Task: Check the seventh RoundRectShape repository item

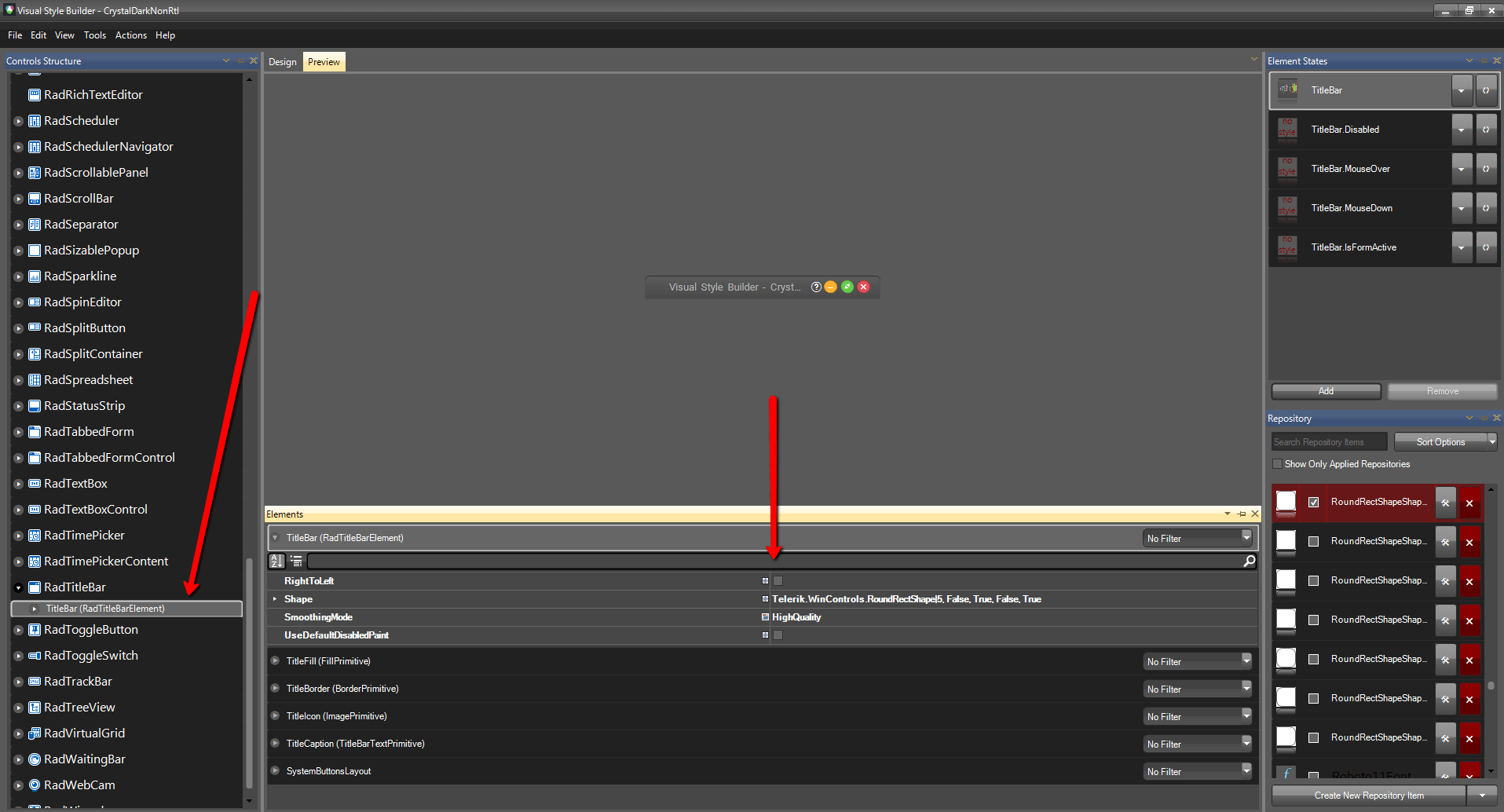Action: click(x=1313, y=737)
